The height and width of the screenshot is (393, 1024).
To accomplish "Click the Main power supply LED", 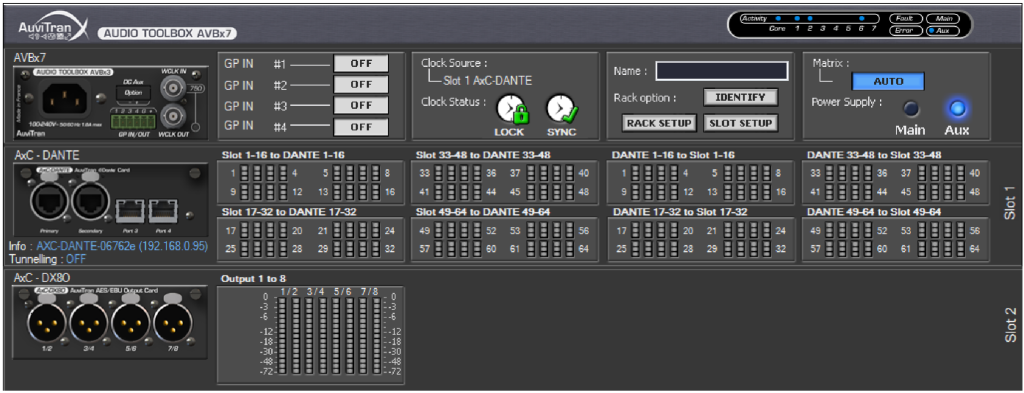I will click(x=910, y=108).
